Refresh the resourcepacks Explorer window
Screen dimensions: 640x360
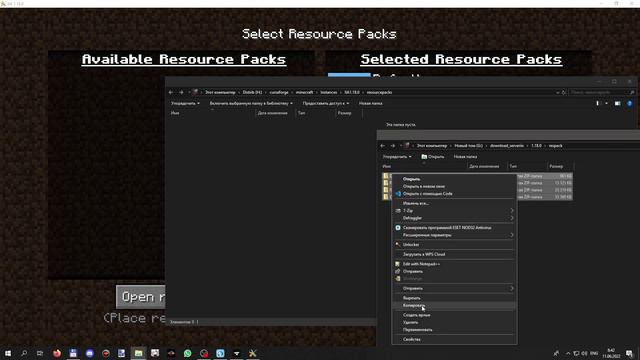pos(564,92)
